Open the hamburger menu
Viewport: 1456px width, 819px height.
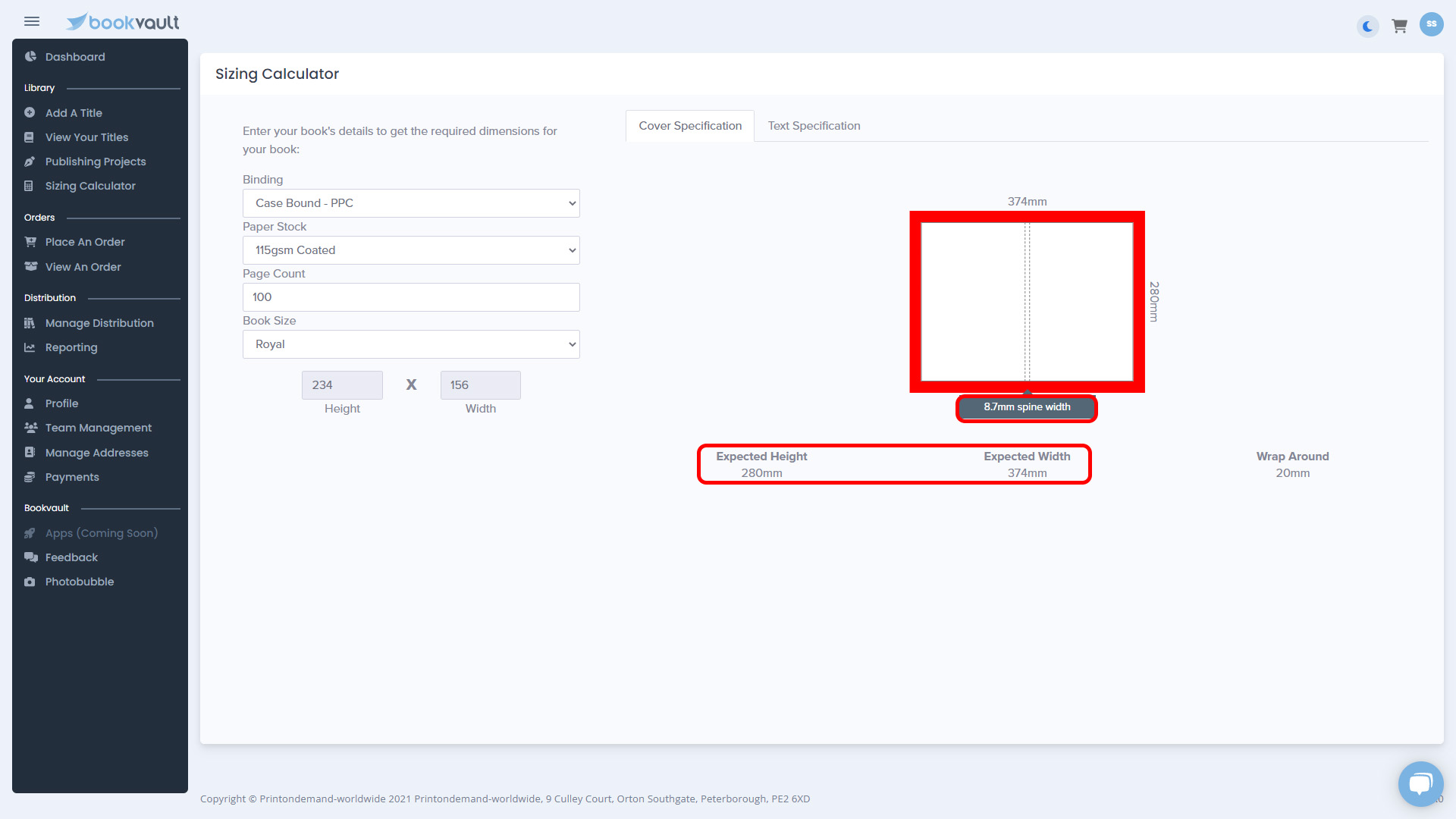tap(32, 22)
